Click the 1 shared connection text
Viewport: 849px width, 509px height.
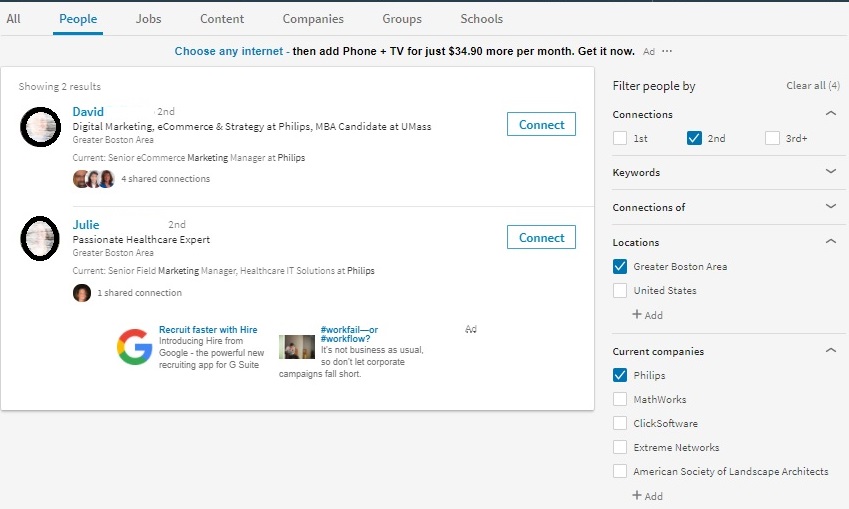point(140,293)
